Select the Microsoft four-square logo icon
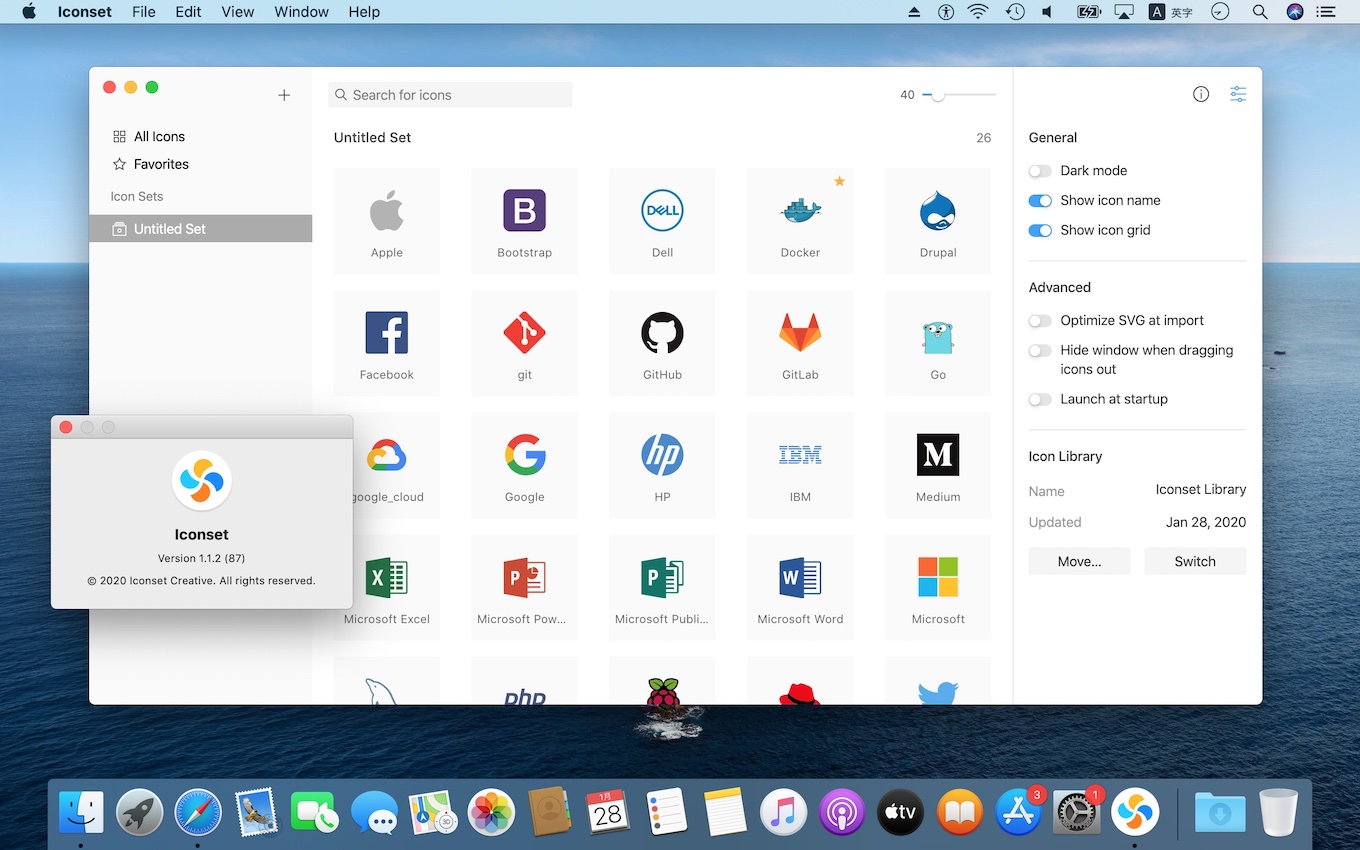Image resolution: width=1360 pixels, height=850 pixels. click(938, 577)
